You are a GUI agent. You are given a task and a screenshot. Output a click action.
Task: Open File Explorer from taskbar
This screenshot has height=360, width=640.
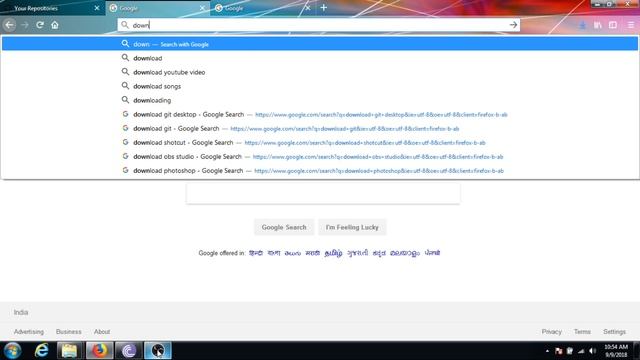(x=69, y=351)
